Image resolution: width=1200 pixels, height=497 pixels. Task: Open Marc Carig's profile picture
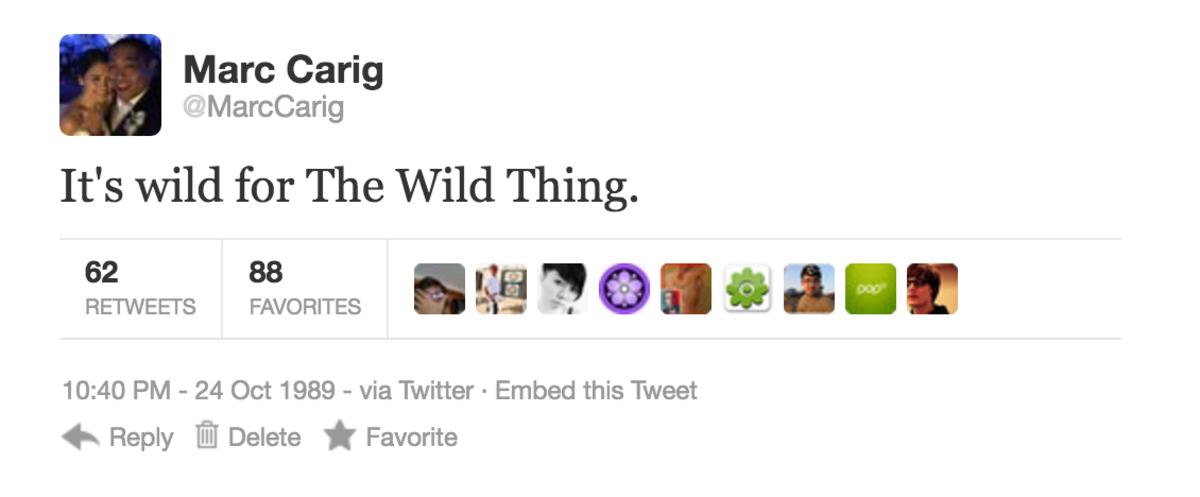[110, 85]
